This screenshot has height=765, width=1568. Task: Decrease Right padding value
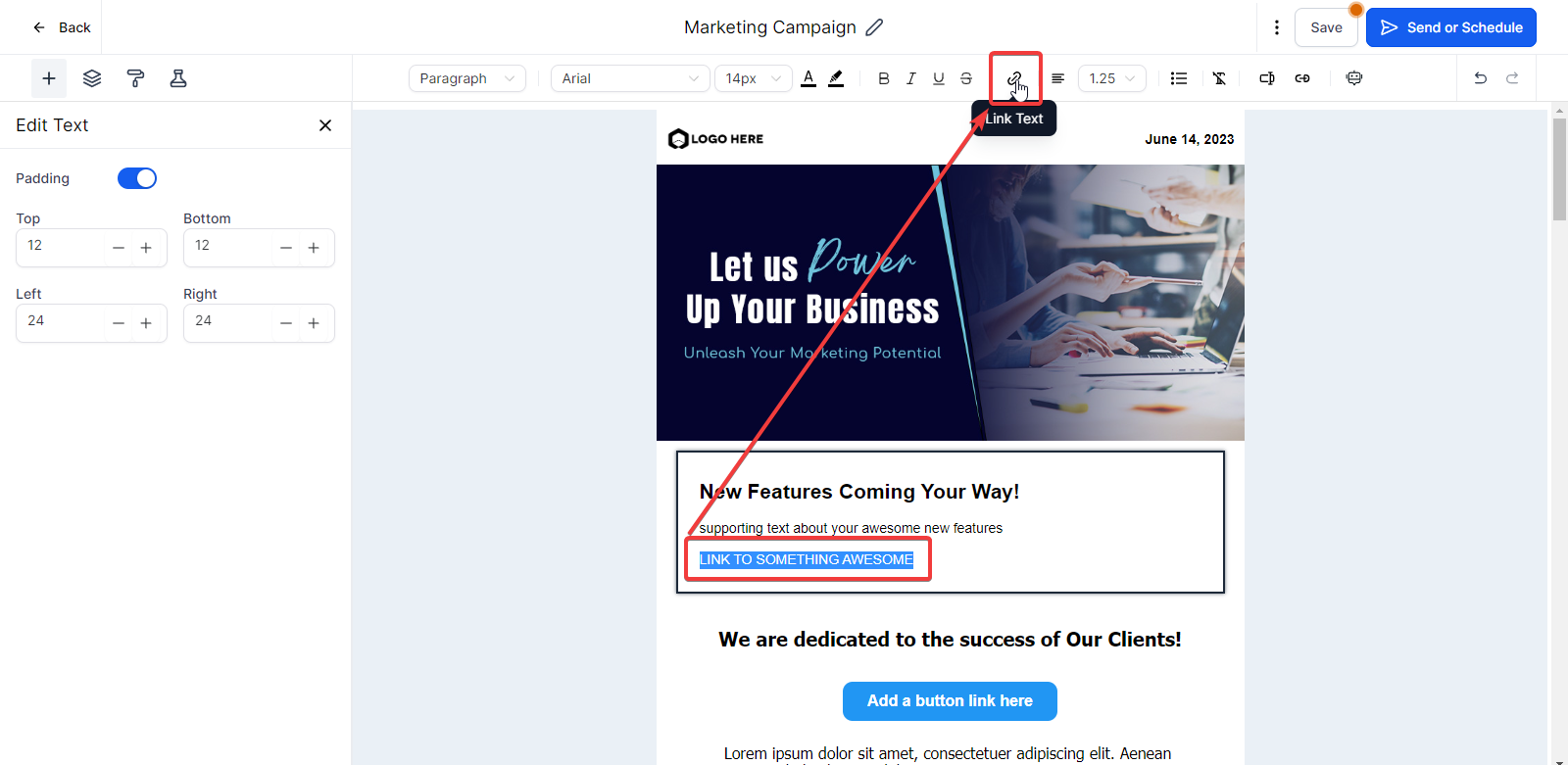click(286, 323)
